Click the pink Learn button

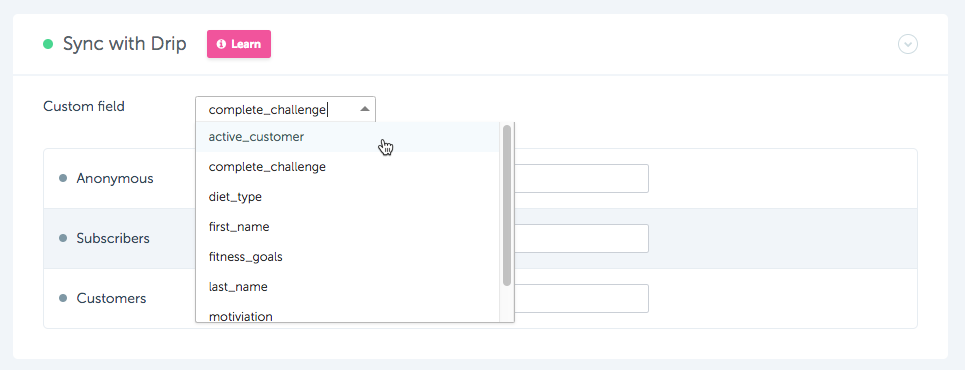[239, 44]
